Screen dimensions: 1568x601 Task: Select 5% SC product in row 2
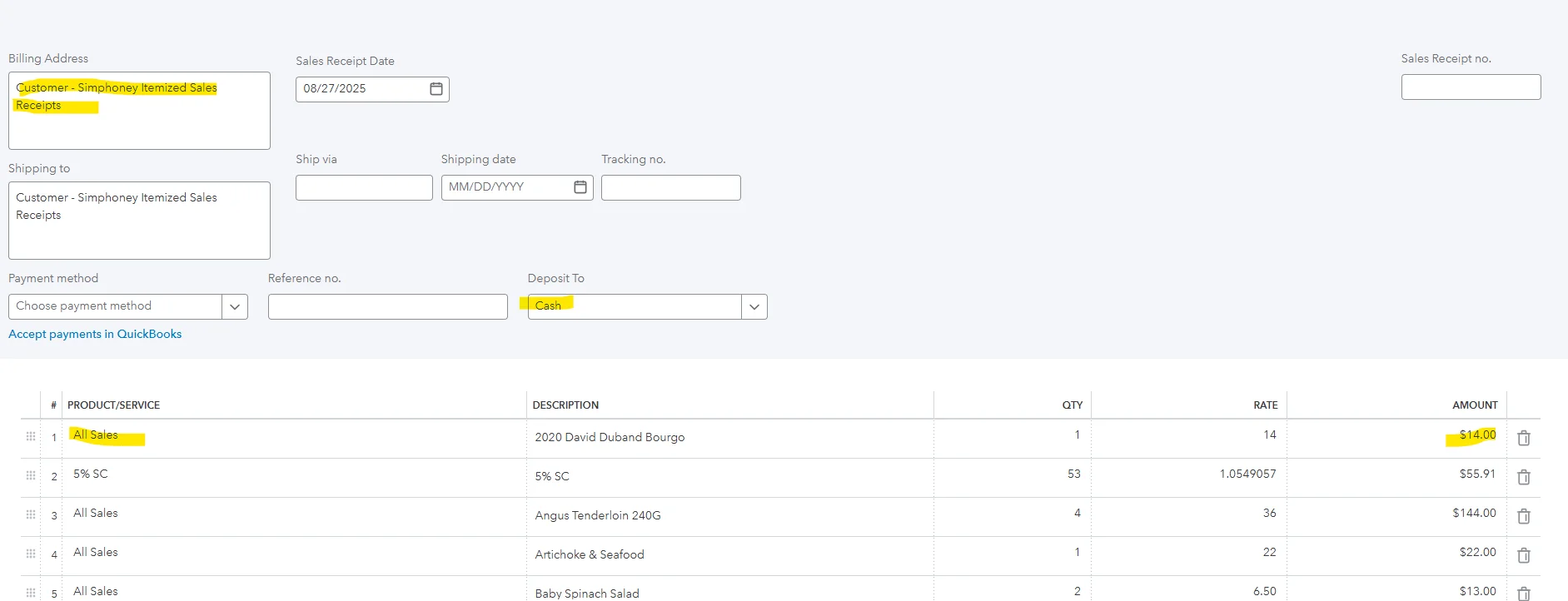[x=294, y=477]
